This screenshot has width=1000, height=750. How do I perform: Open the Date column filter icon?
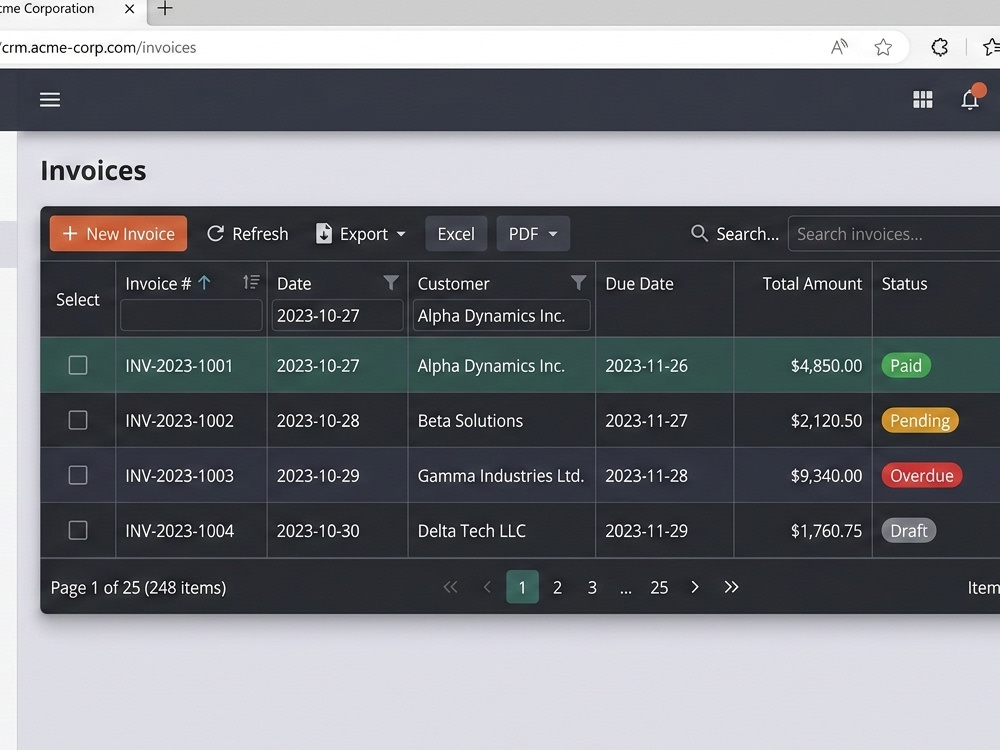point(391,283)
